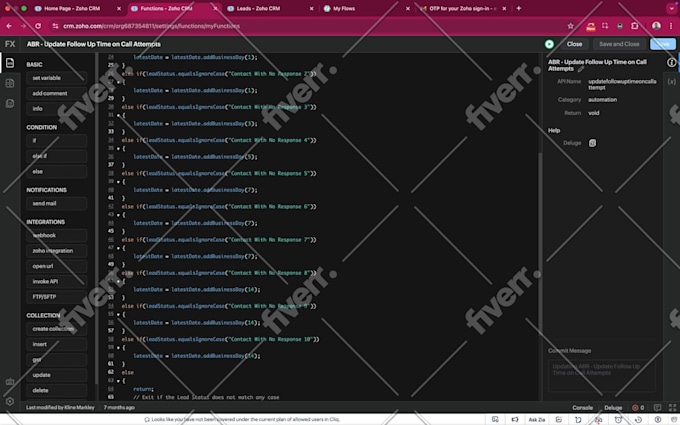Open the Deluge tab in the footer
680x425 pixels.
tap(613, 408)
